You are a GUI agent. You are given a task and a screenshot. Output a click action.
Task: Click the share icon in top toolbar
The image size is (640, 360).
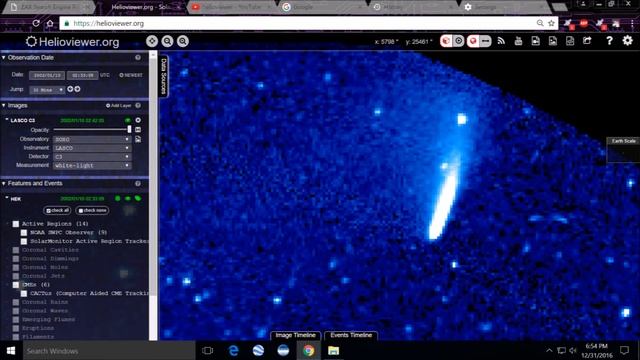587,41
